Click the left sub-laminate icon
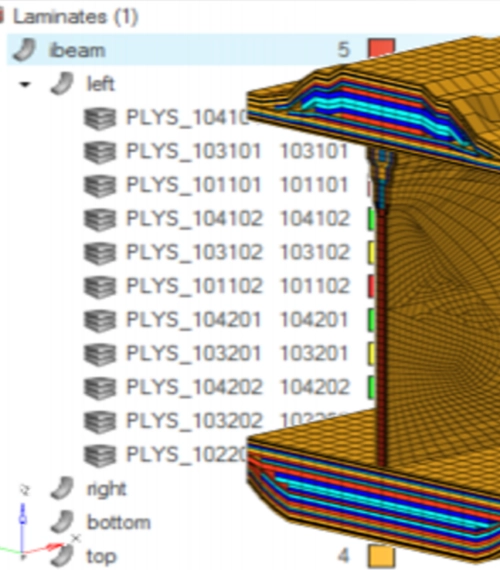Image resolution: width=500 pixels, height=570 pixels. [x=62, y=84]
